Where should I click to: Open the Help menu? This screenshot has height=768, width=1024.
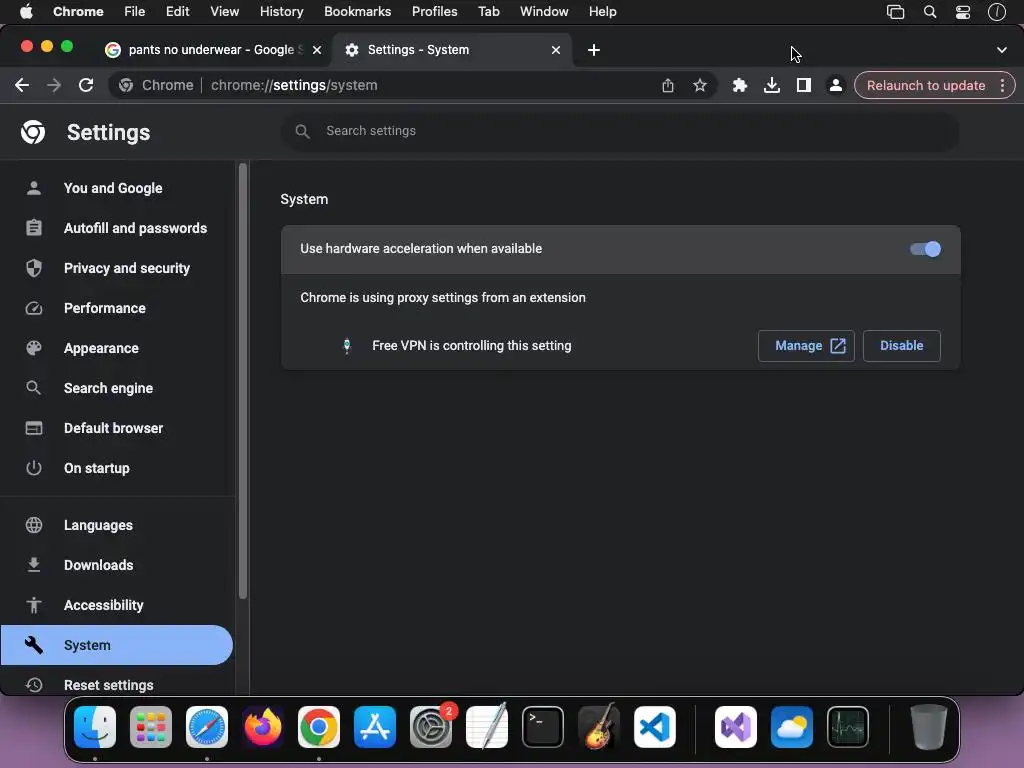(x=602, y=12)
